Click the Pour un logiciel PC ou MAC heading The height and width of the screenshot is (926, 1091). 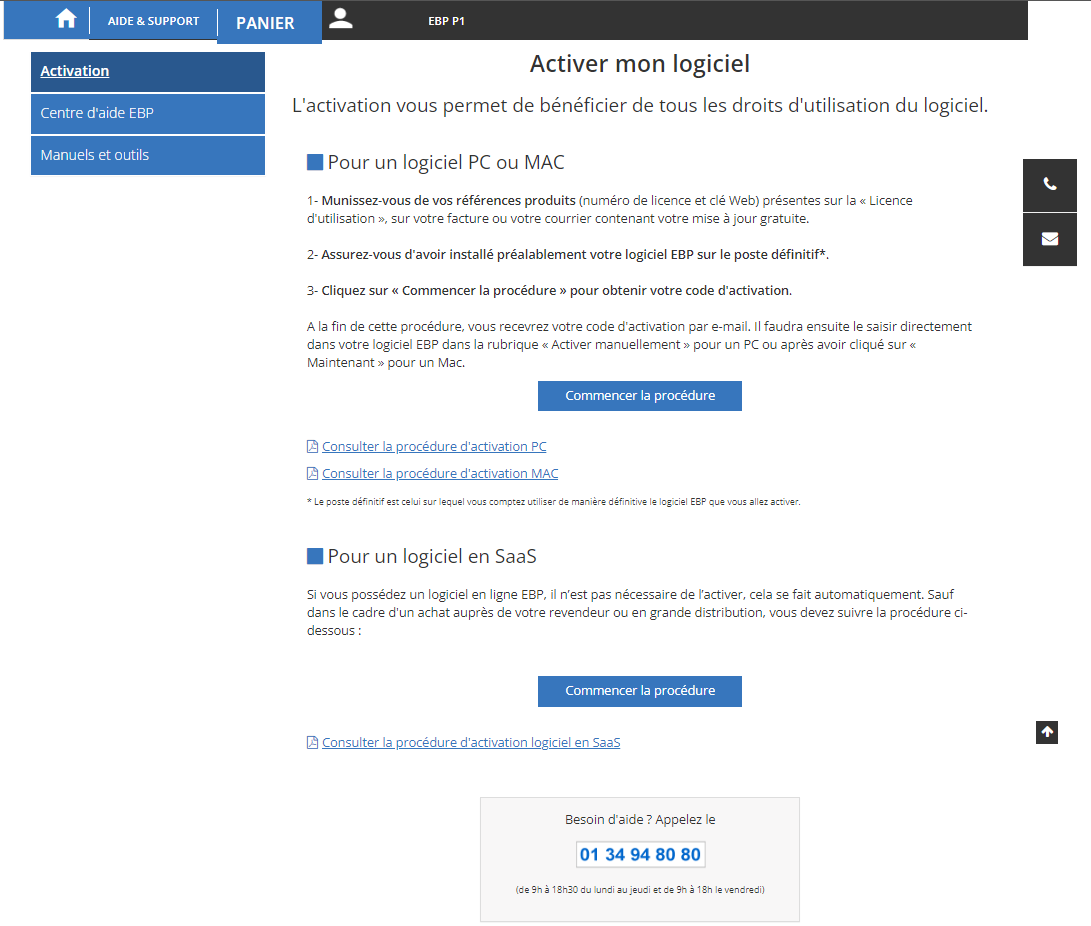(446, 162)
